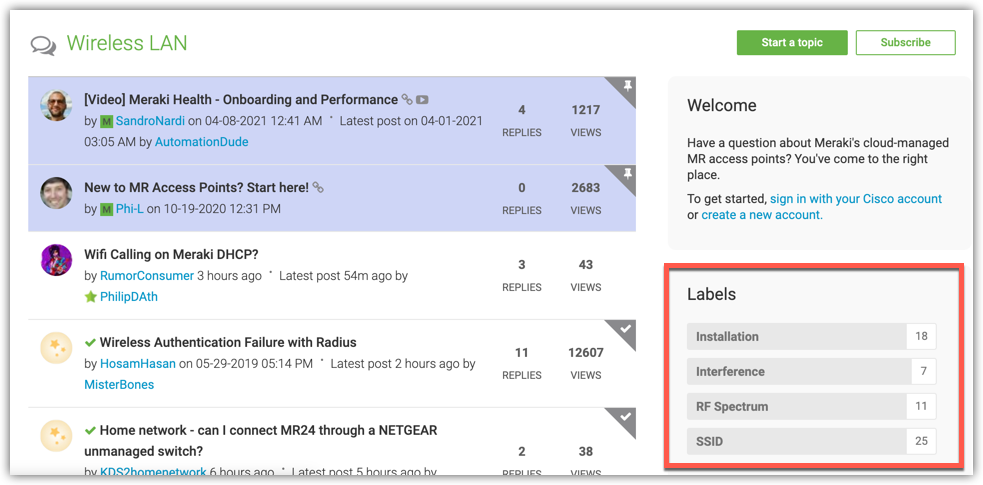Click the 18 count next to Installation

click(x=921, y=336)
